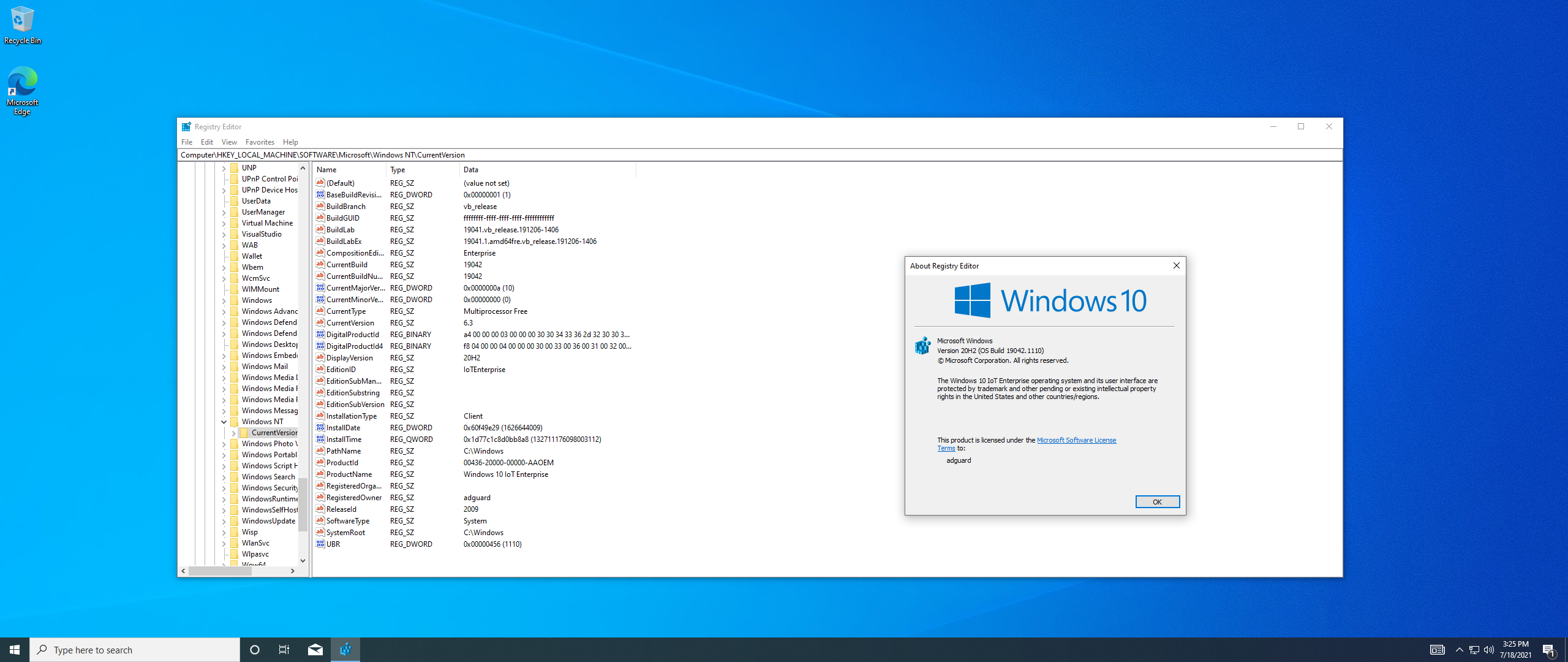Open the Favorites menu
Image resolution: width=1568 pixels, height=662 pixels.
point(260,142)
